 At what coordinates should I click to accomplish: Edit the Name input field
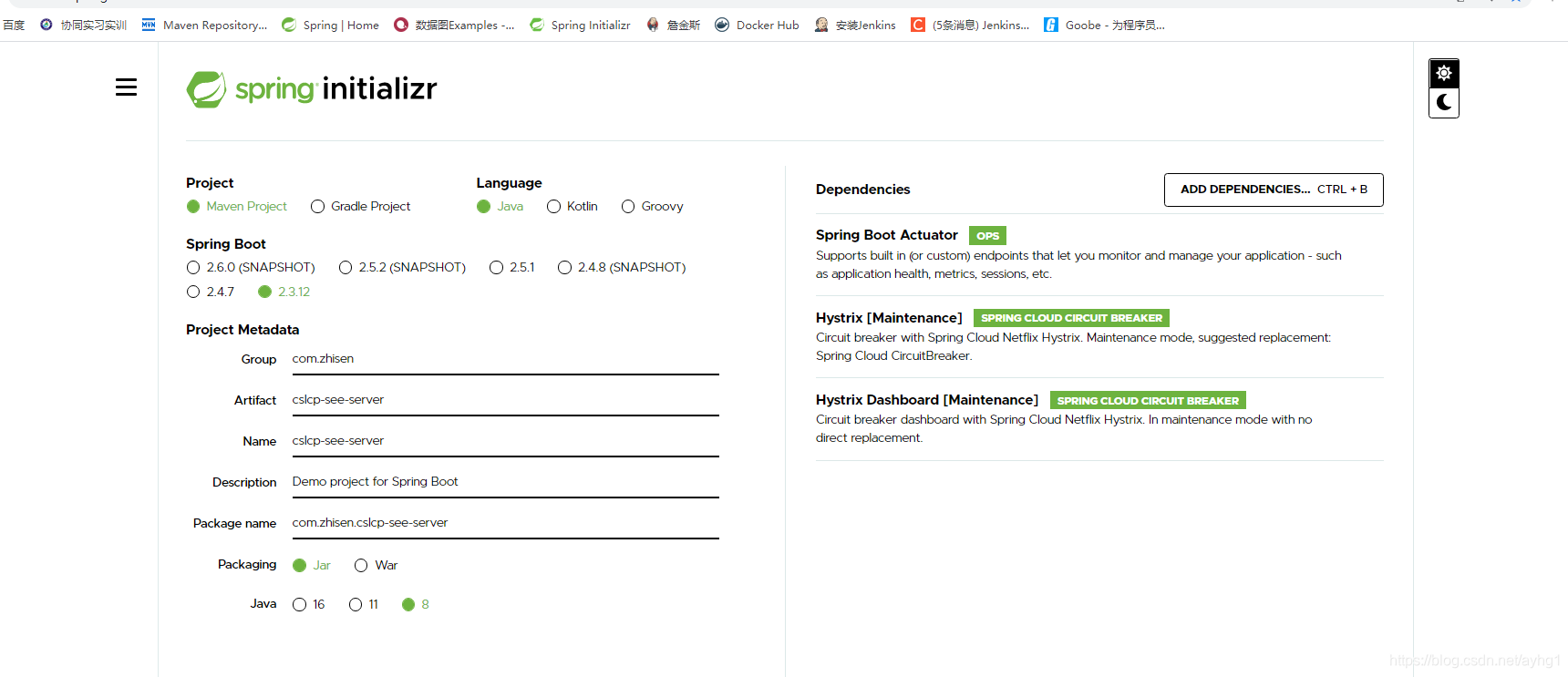coord(505,441)
